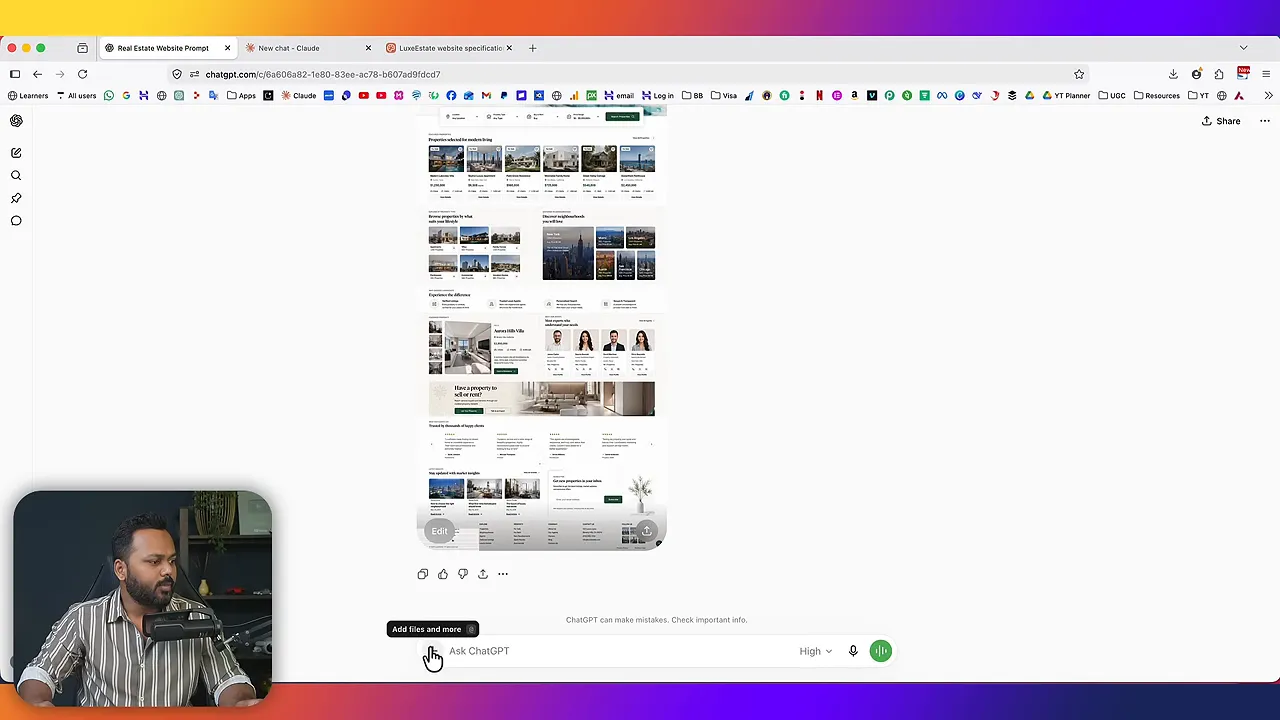1280x720 pixels.
Task: Click the chat bubble sidebar icon
Action: pos(16,221)
